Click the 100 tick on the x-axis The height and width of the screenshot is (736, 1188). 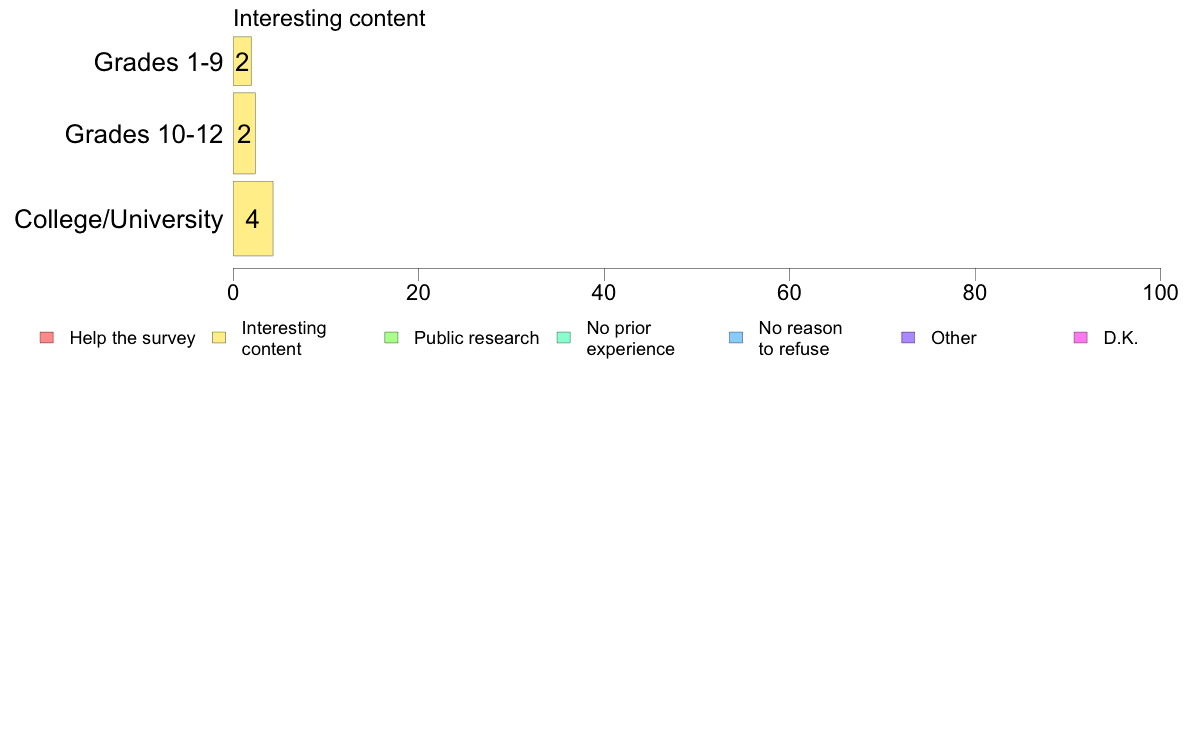[1160, 293]
